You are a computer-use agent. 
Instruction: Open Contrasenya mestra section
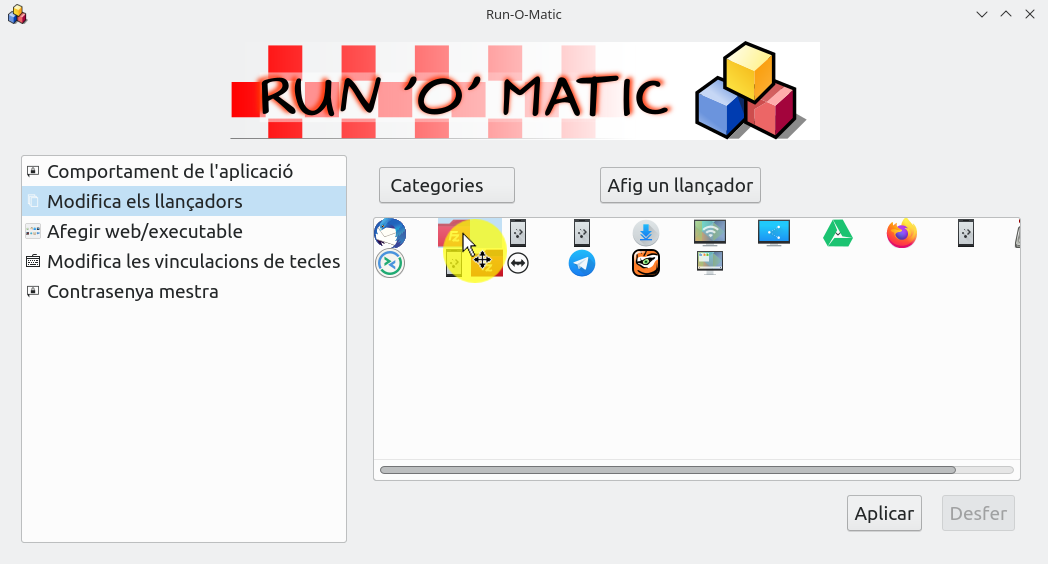184,291
